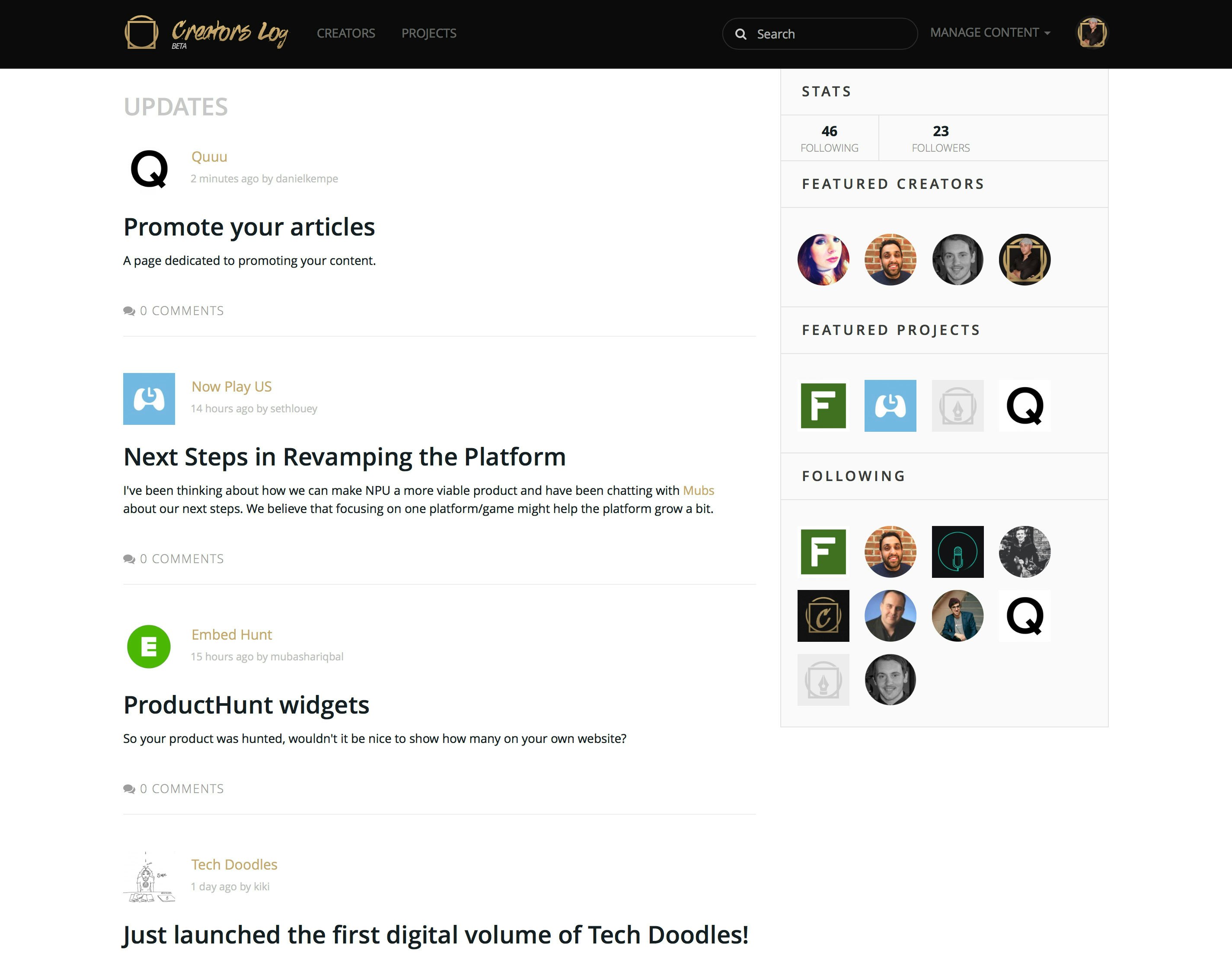Open the Embed Hunt green E icon
The height and width of the screenshot is (953, 1232).
[x=148, y=646]
